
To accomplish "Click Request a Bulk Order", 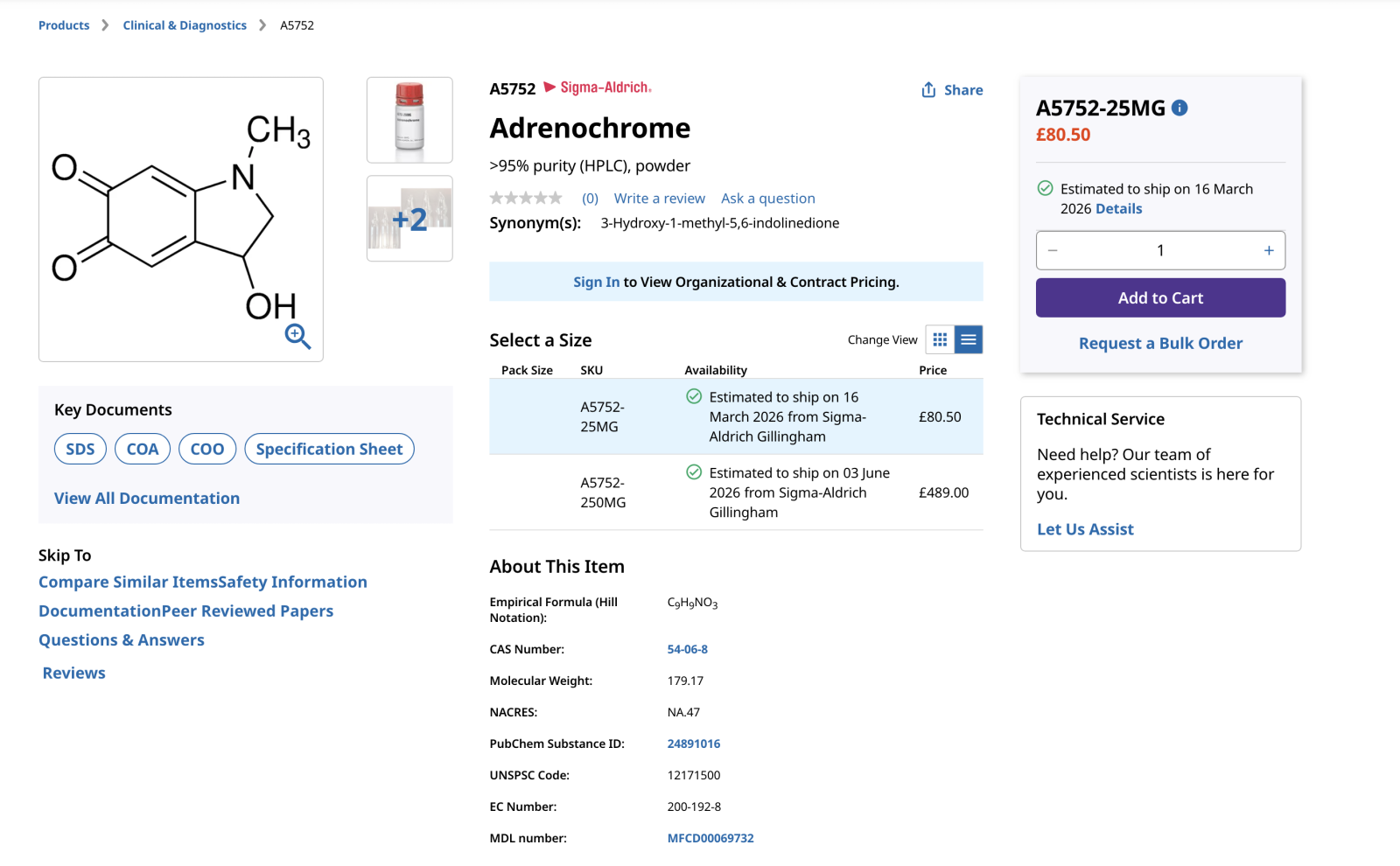I will click(1160, 344).
